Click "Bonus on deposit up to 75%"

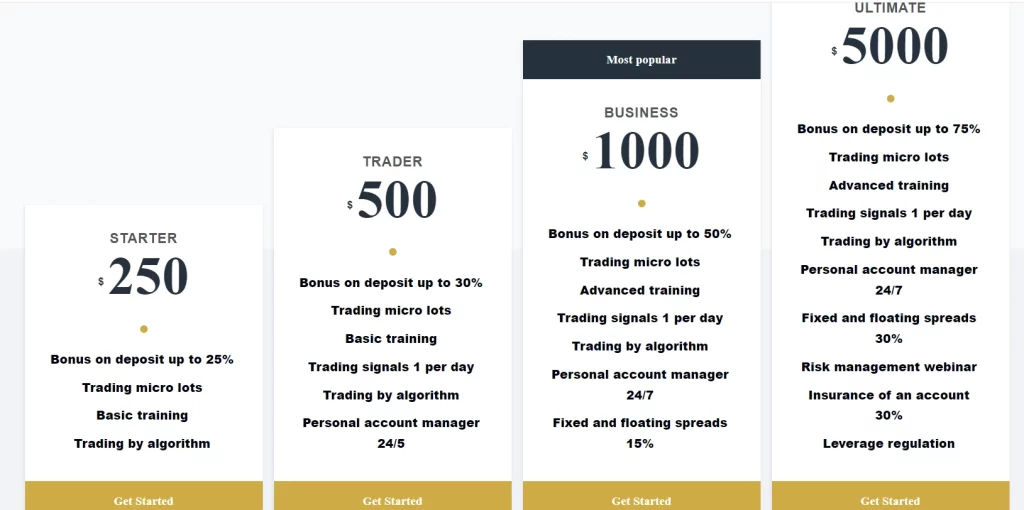(x=888, y=129)
